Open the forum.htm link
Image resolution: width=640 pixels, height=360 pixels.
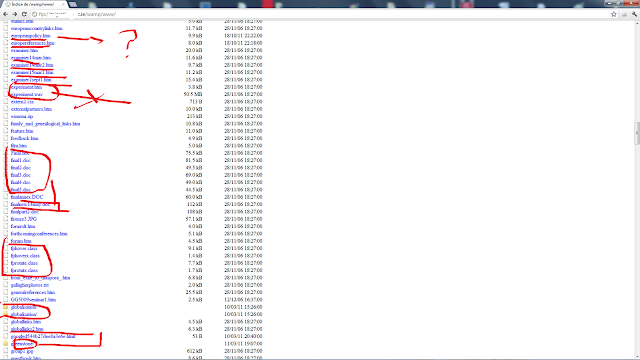tap(21, 241)
